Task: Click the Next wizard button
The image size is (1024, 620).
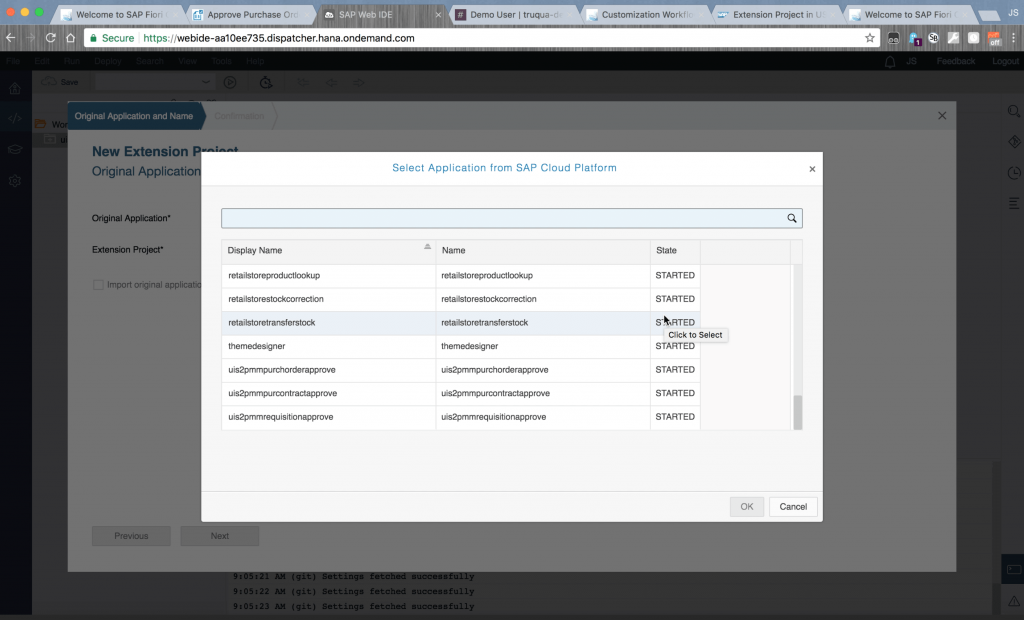Action: pos(219,536)
